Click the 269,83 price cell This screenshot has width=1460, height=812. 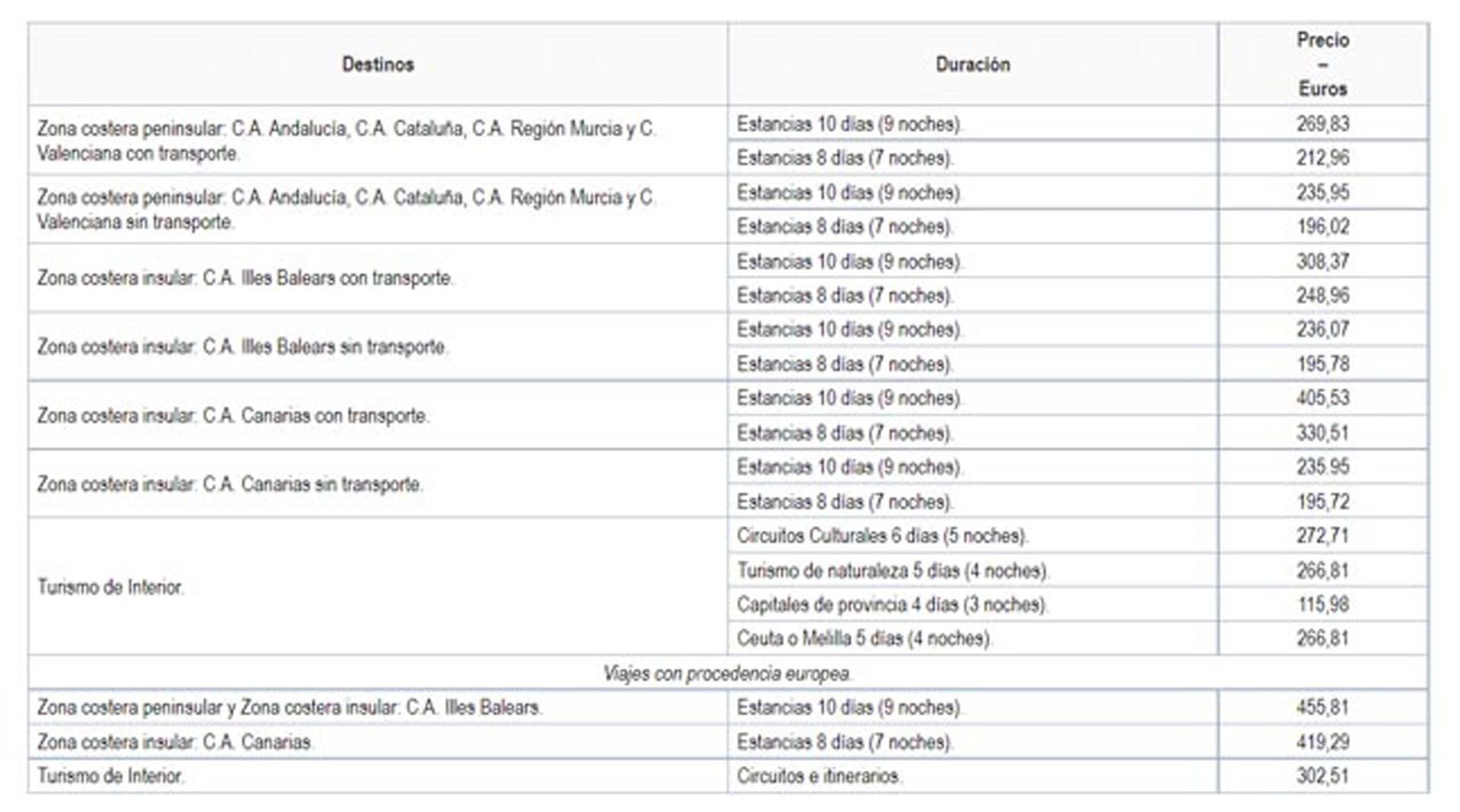tap(1323, 123)
